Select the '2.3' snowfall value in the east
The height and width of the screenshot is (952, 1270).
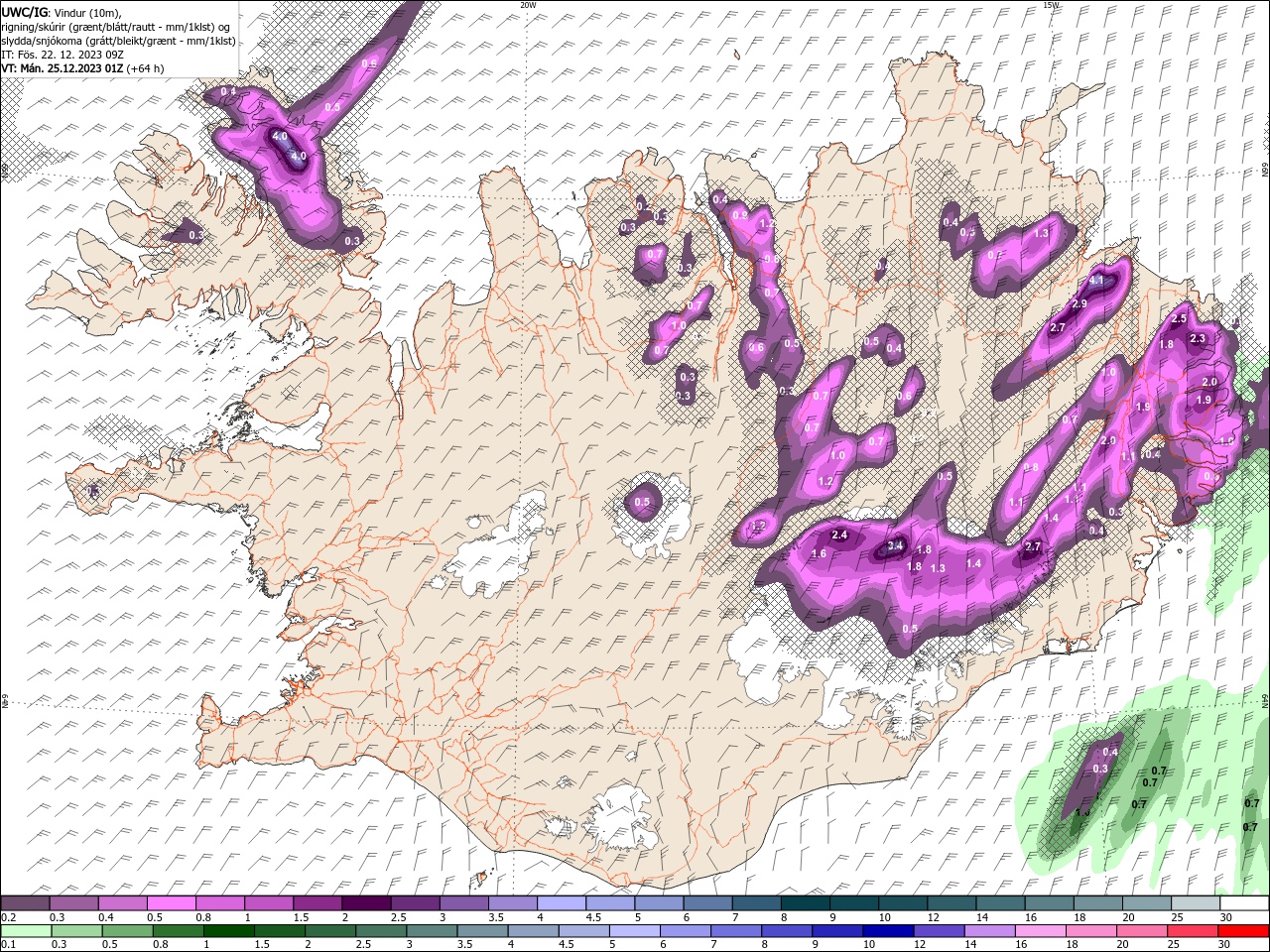(1197, 339)
